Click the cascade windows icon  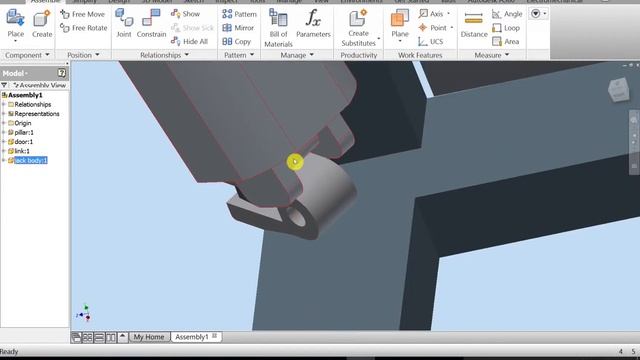pyautogui.click(x=76, y=337)
